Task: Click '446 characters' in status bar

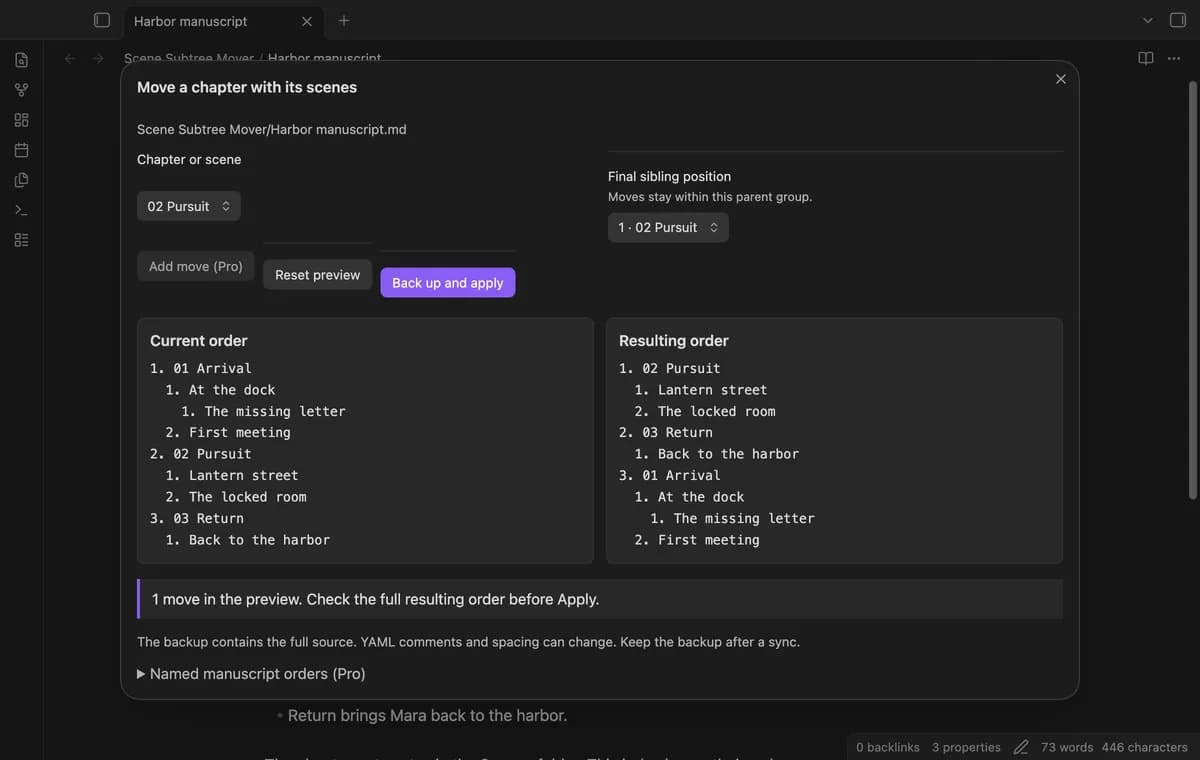Action: [x=1145, y=747]
